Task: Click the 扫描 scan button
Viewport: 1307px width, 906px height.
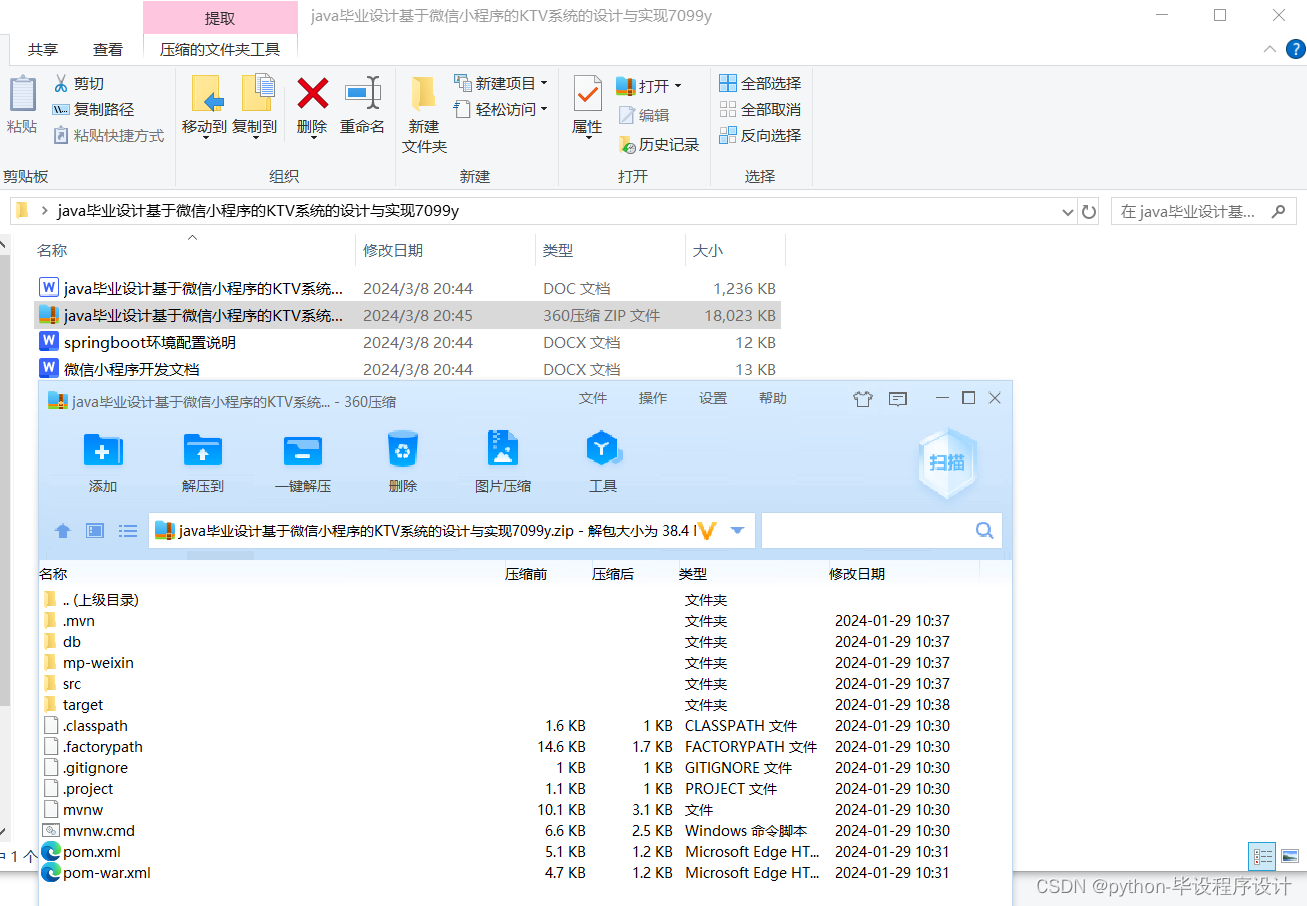Action: point(947,463)
